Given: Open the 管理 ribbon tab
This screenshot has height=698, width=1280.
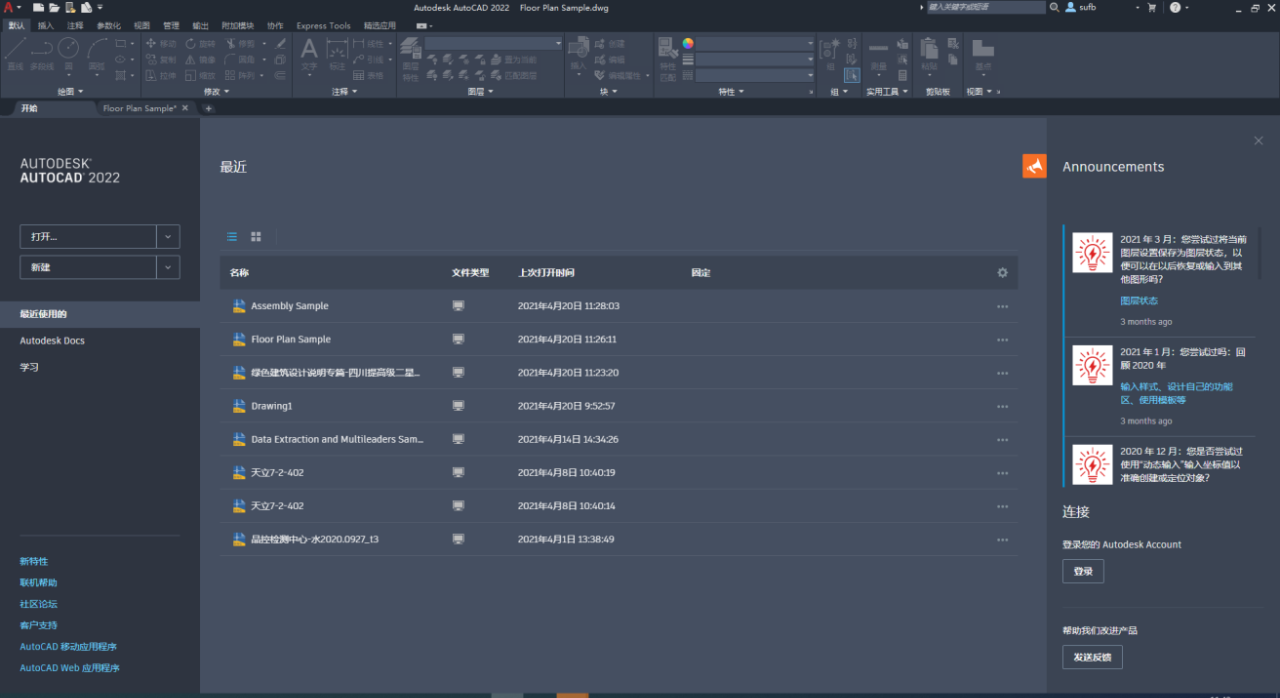Looking at the screenshot, I should pos(171,26).
